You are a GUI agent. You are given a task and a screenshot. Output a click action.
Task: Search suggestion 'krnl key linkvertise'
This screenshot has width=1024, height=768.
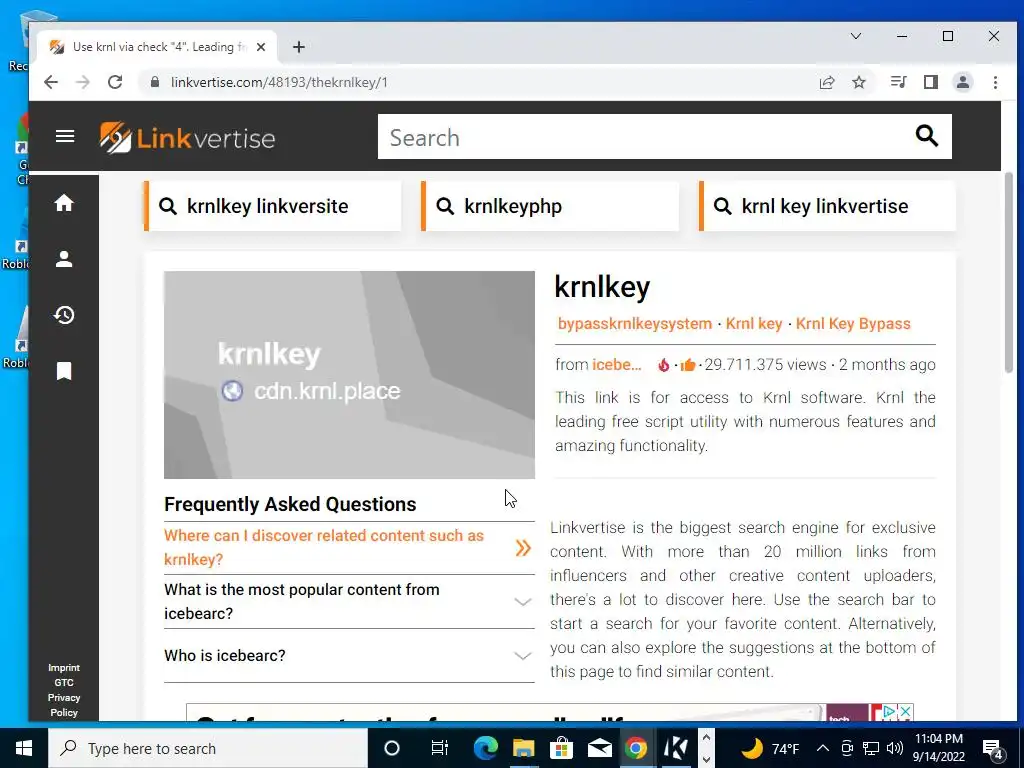click(x=827, y=206)
